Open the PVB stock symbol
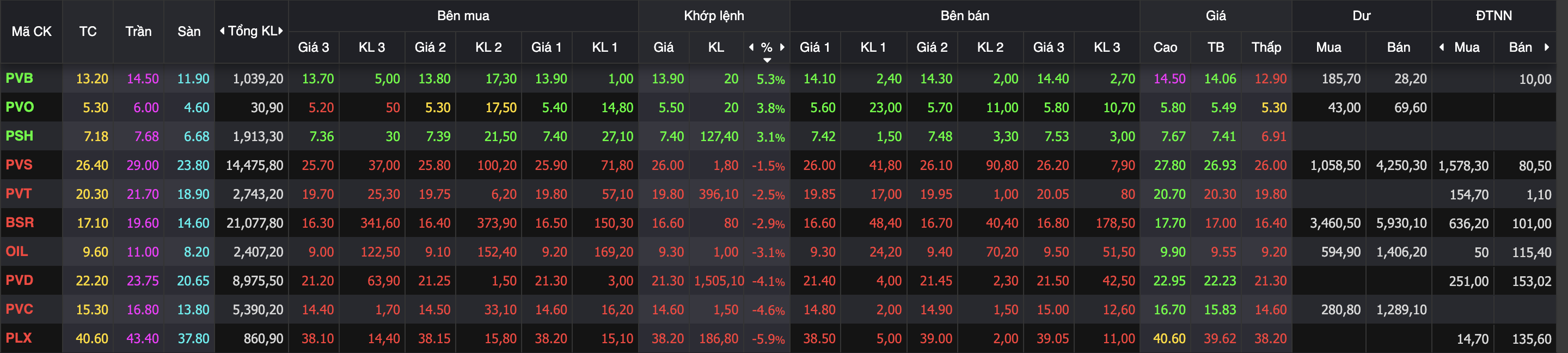 [x=20, y=78]
